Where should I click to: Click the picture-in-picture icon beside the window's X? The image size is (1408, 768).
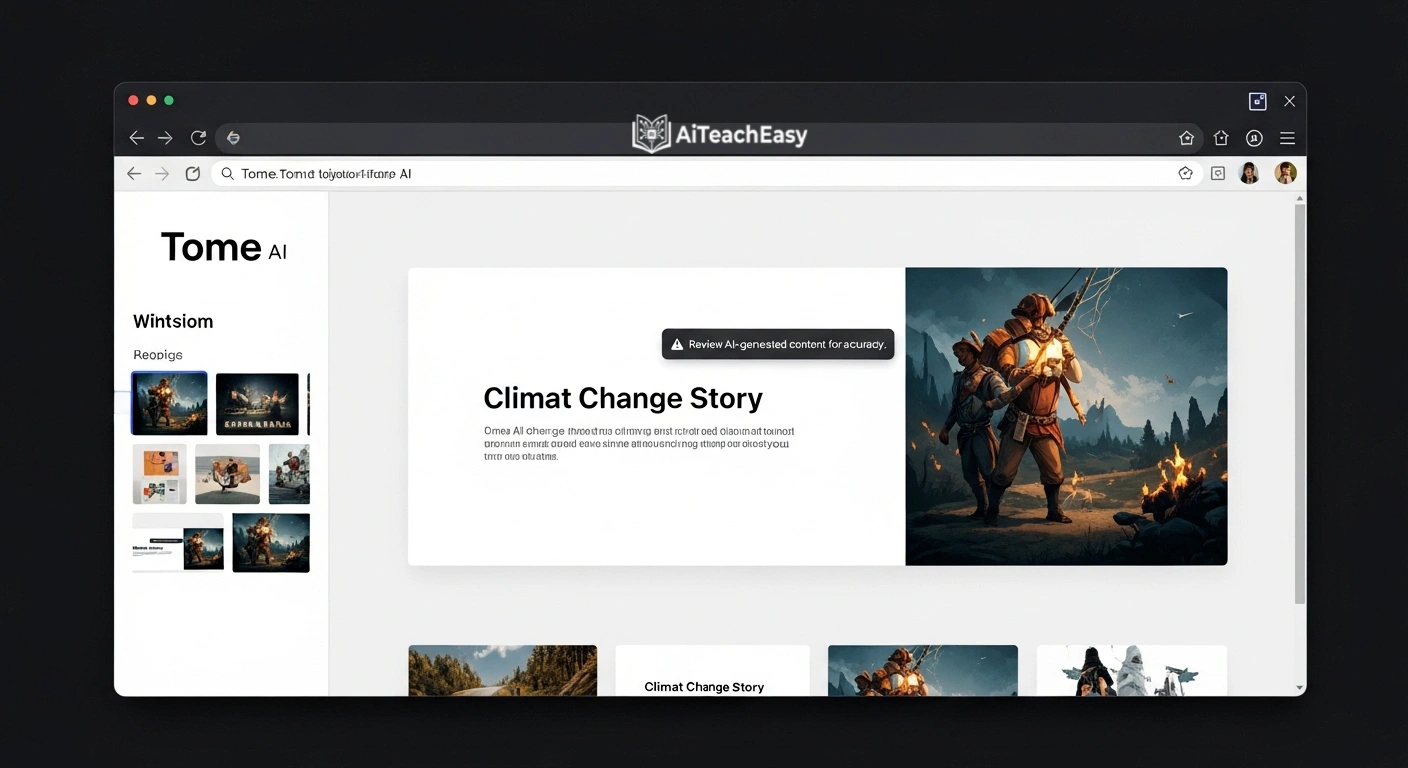pyautogui.click(x=1258, y=101)
